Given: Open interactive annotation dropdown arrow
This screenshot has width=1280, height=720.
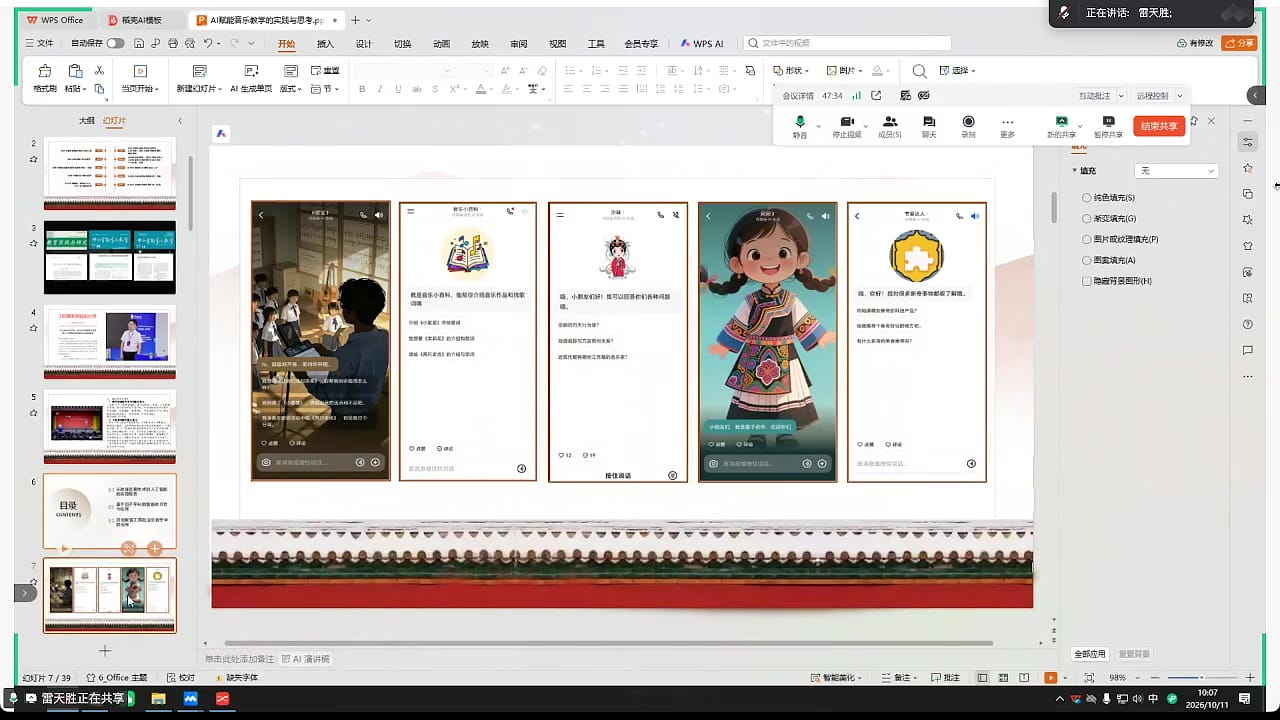Looking at the screenshot, I should (1120, 96).
